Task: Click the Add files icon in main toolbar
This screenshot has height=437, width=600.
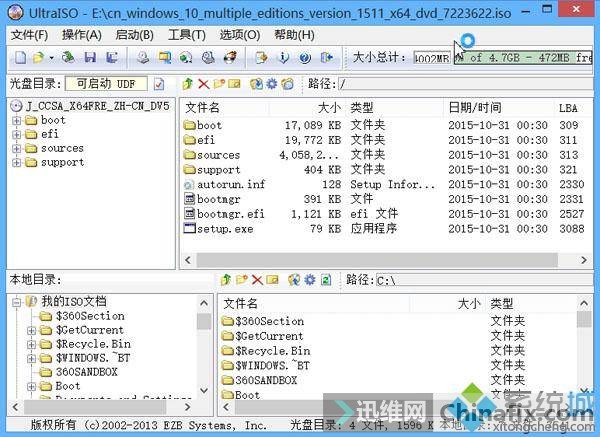Action: (261, 58)
